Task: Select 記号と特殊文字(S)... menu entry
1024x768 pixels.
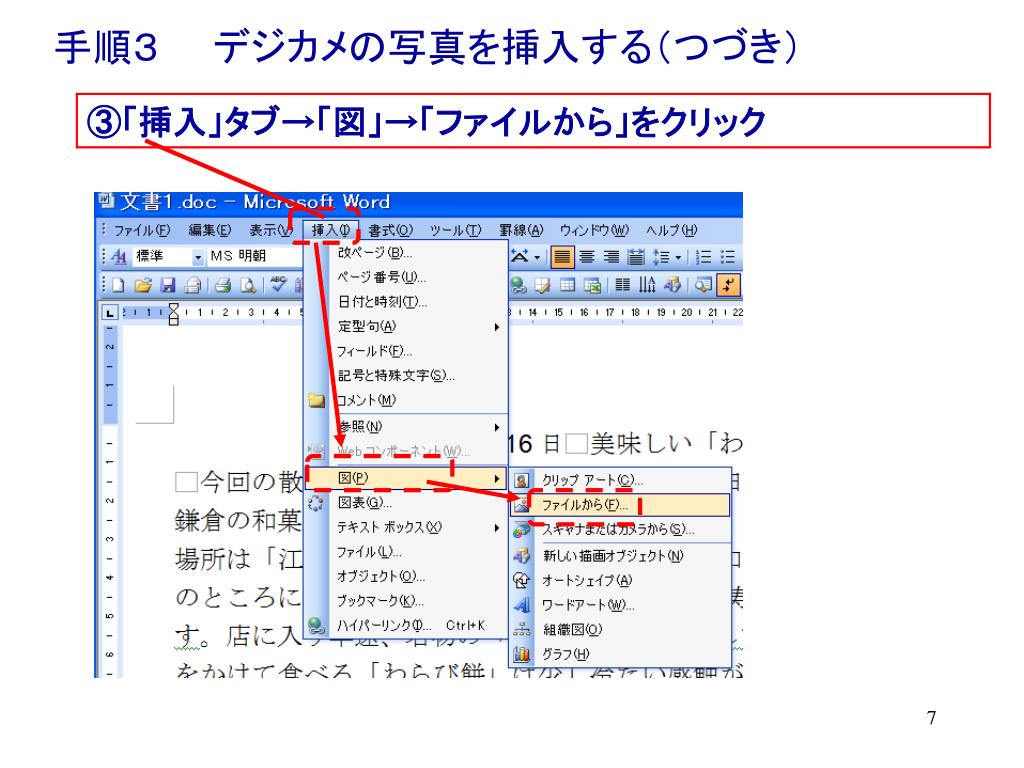Action: click(406, 376)
